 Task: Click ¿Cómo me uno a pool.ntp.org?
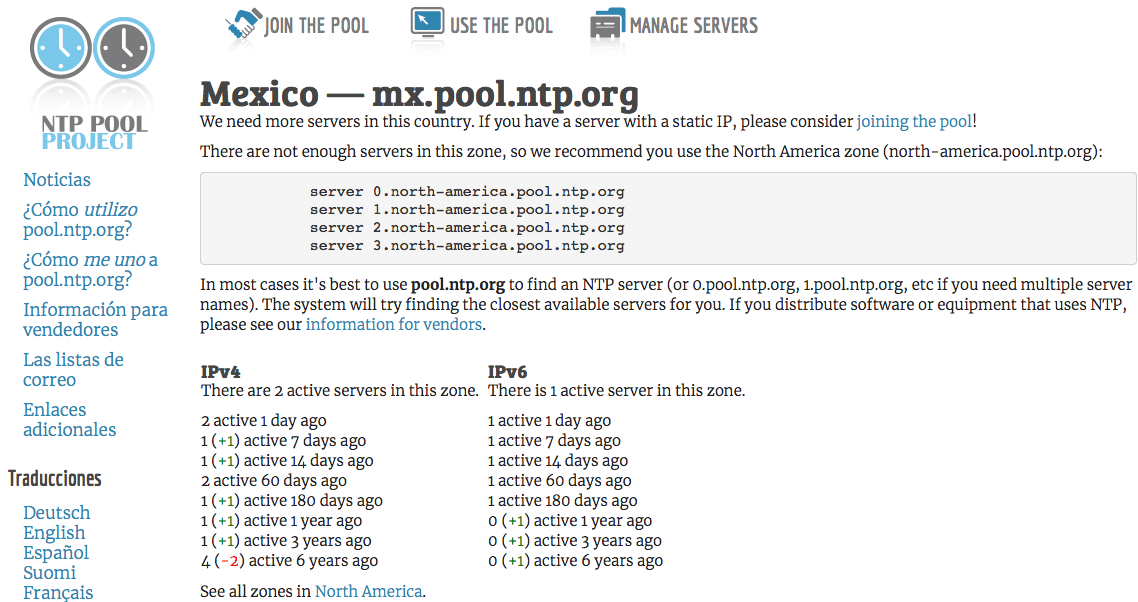click(x=89, y=269)
